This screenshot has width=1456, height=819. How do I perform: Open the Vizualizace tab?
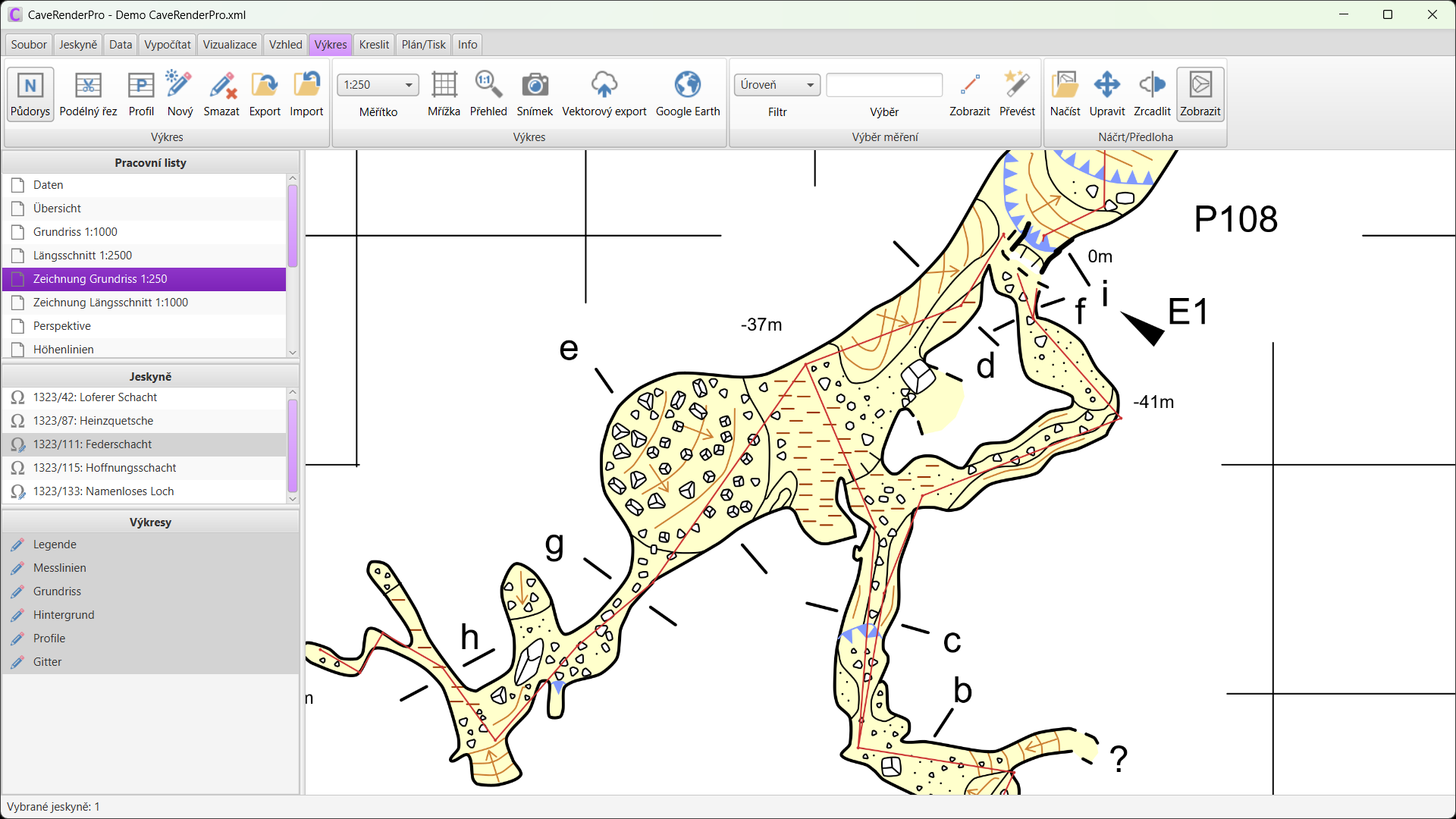pos(230,45)
